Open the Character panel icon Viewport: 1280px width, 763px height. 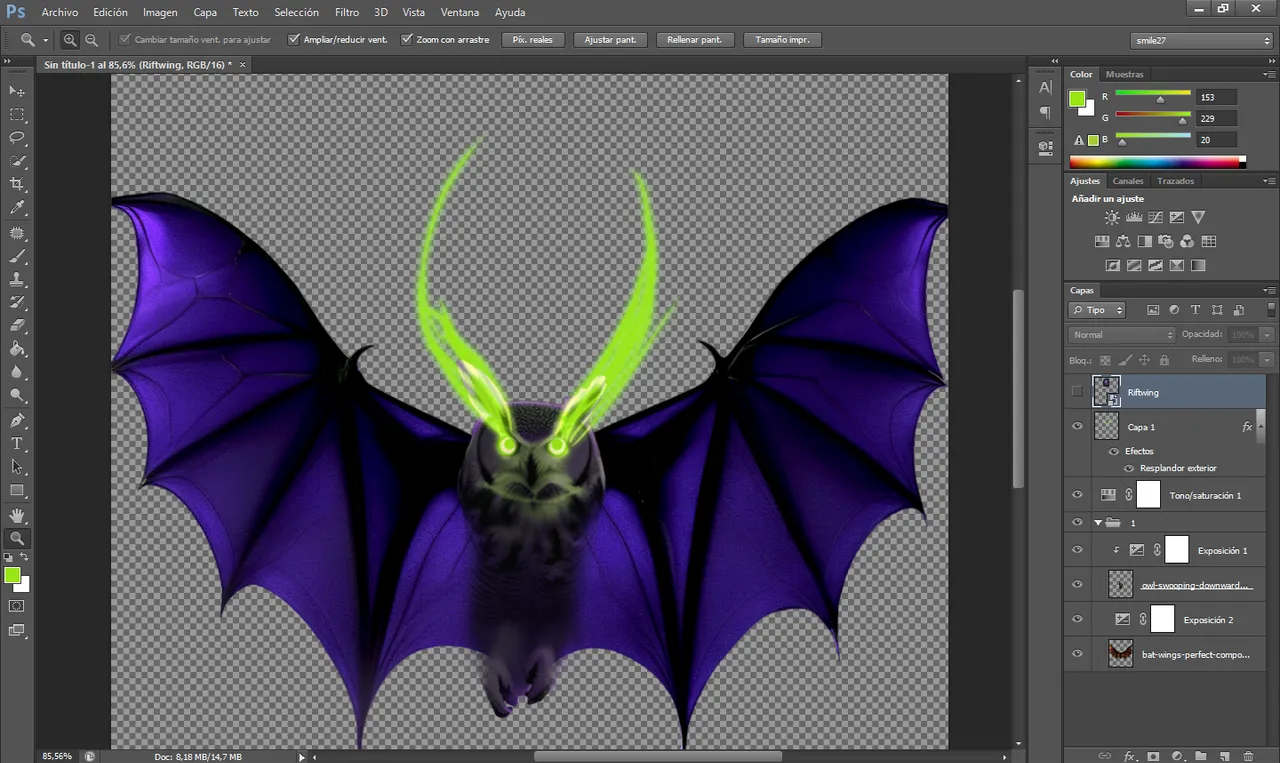coord(1046,88)
